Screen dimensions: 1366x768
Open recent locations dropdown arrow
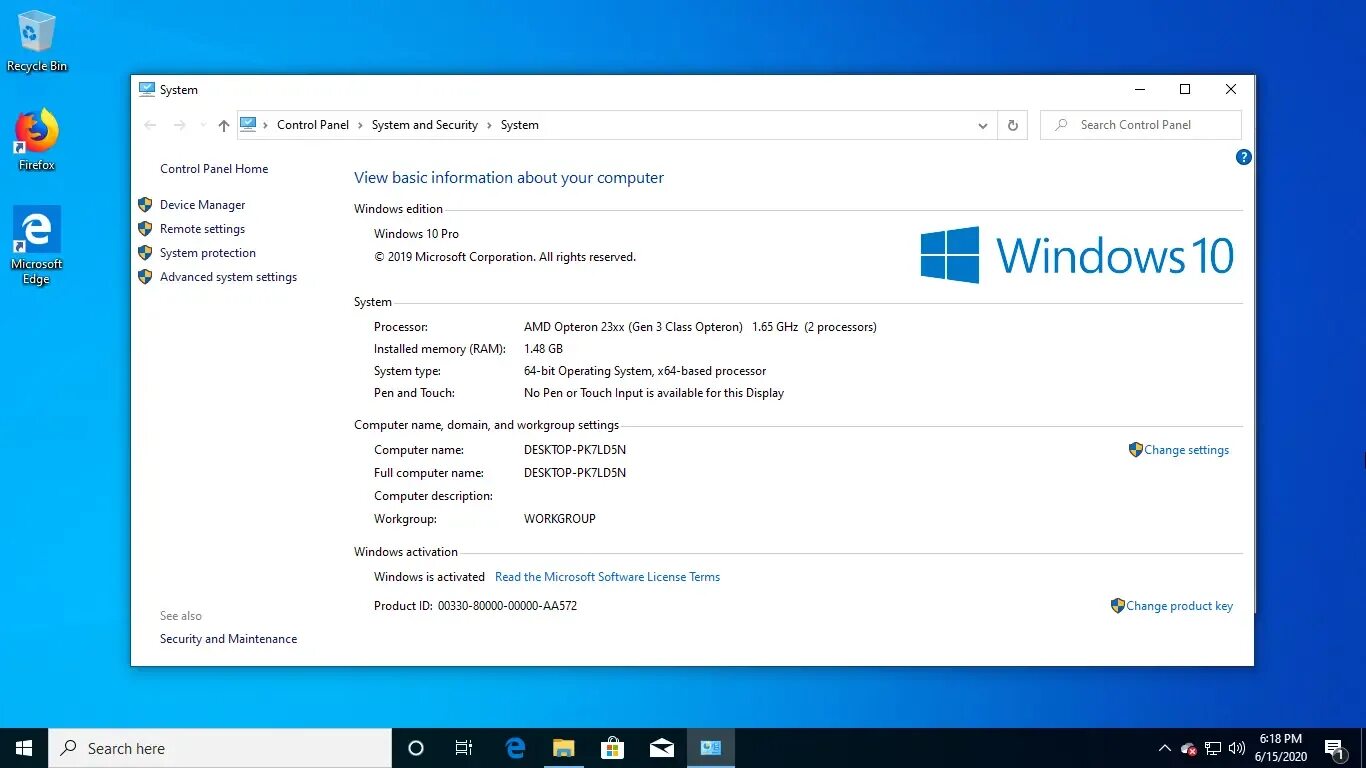pyautogui.click(x=203, y=125)
